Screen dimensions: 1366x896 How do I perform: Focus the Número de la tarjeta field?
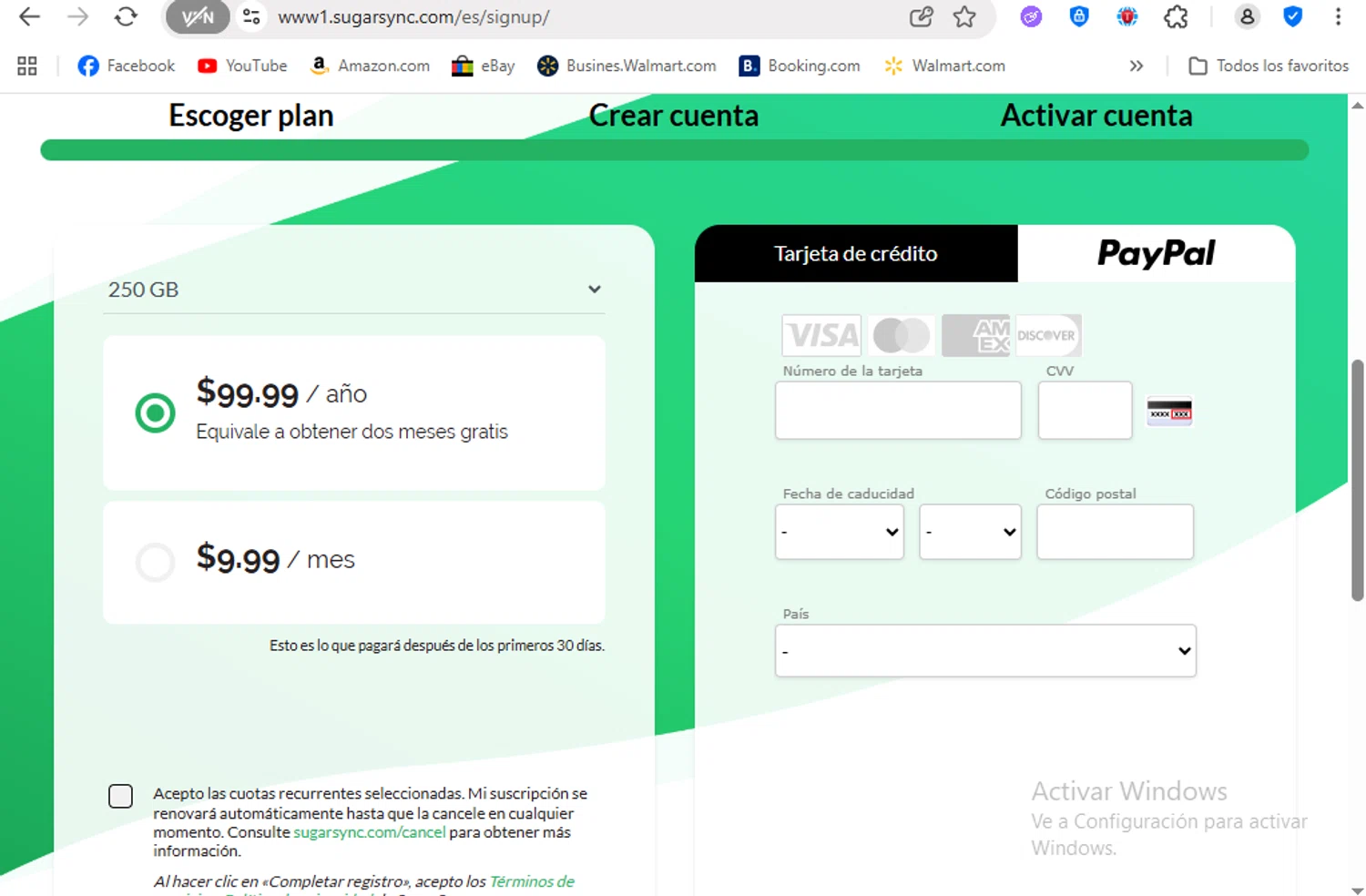(898, 410)
